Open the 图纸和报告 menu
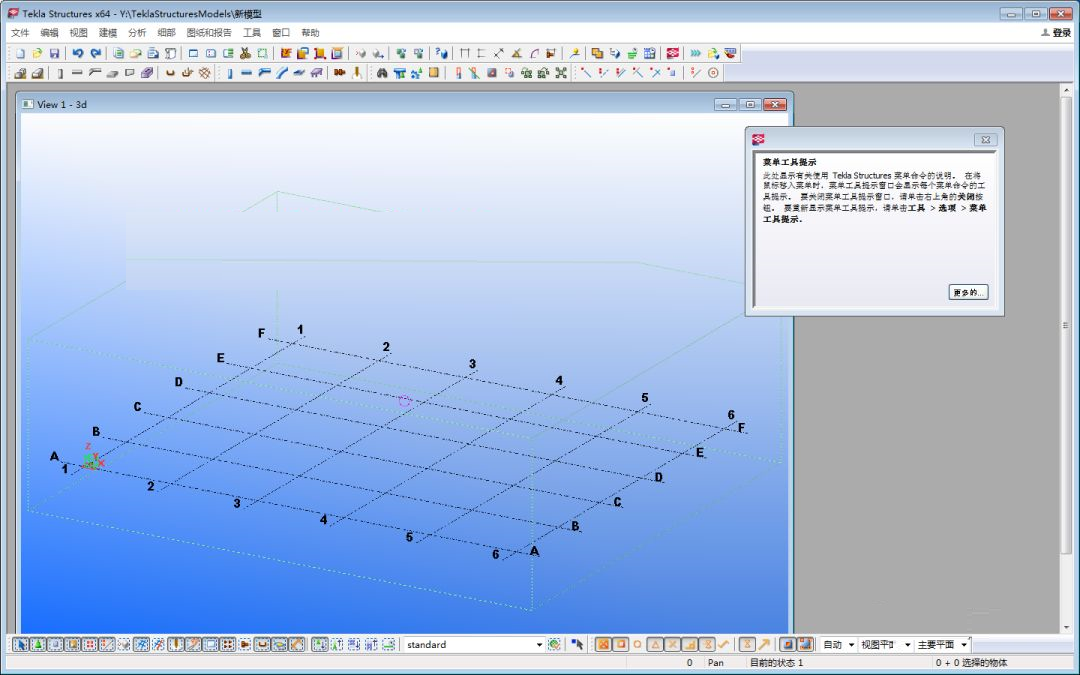 pyautogui.click(x=209, y=32)
